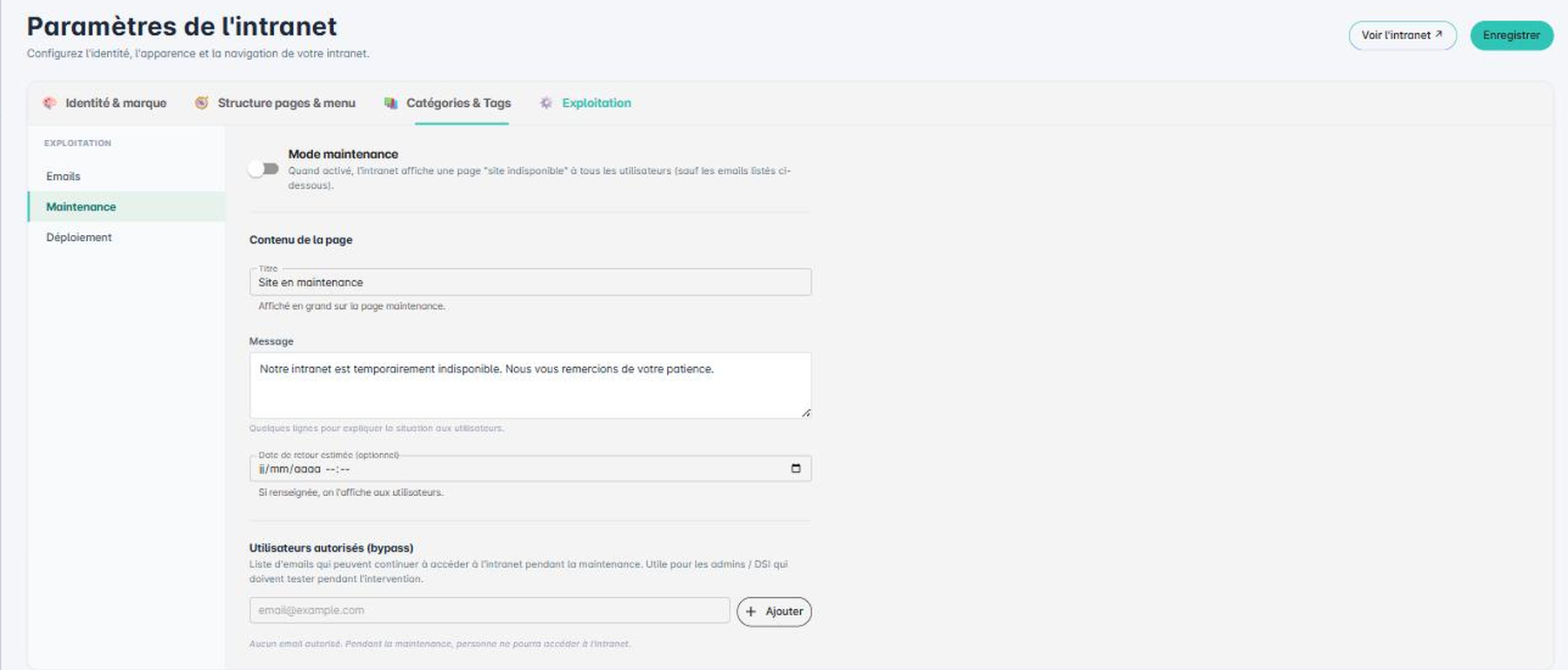Open the Emails section in the sidebar
Screen dimensions: 1568x670
pyautogui.click(x=127, y=177)
